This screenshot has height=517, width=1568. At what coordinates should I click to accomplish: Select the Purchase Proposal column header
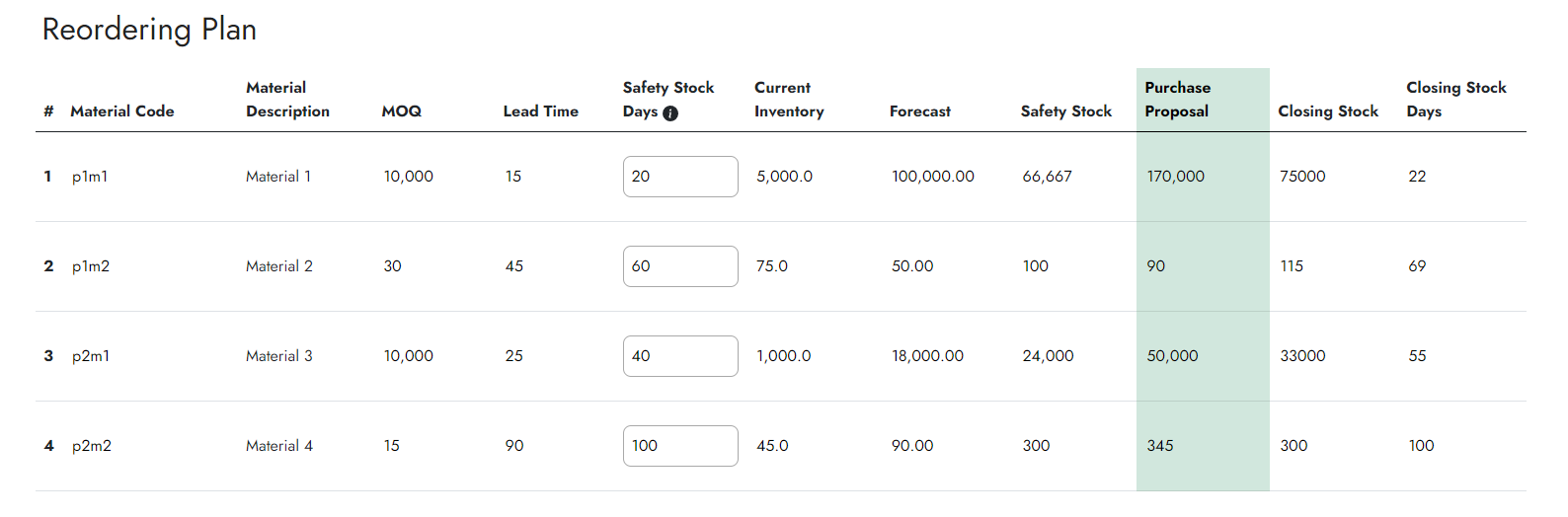point(1177,100)
